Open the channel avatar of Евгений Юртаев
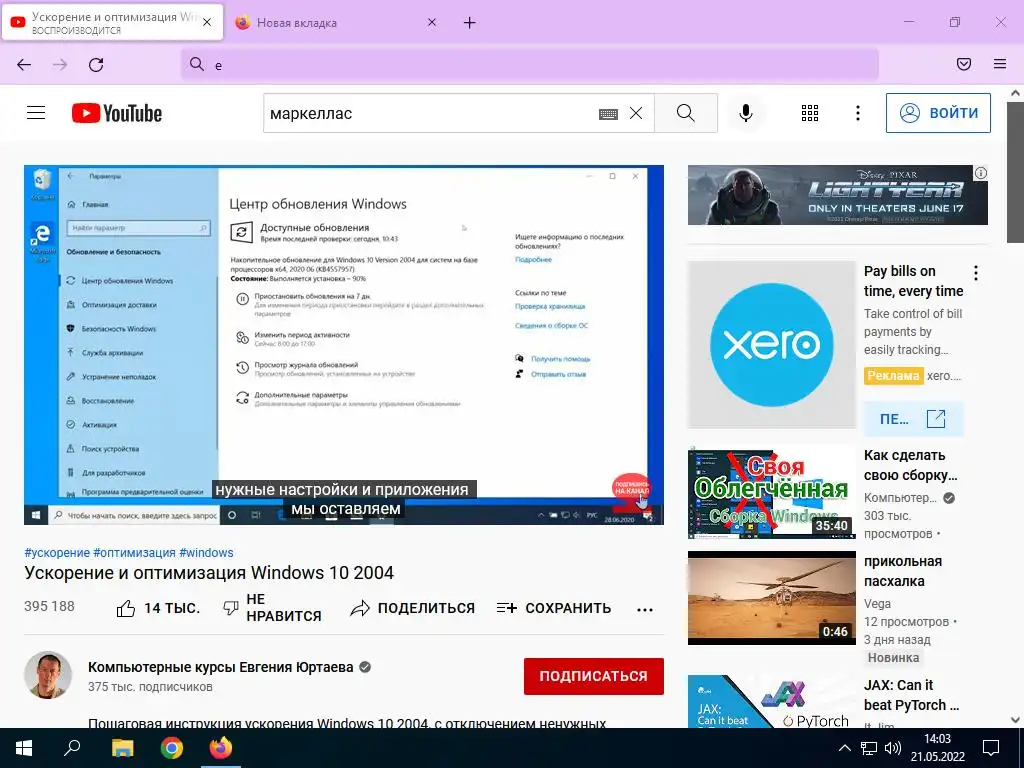 (48, 675)
